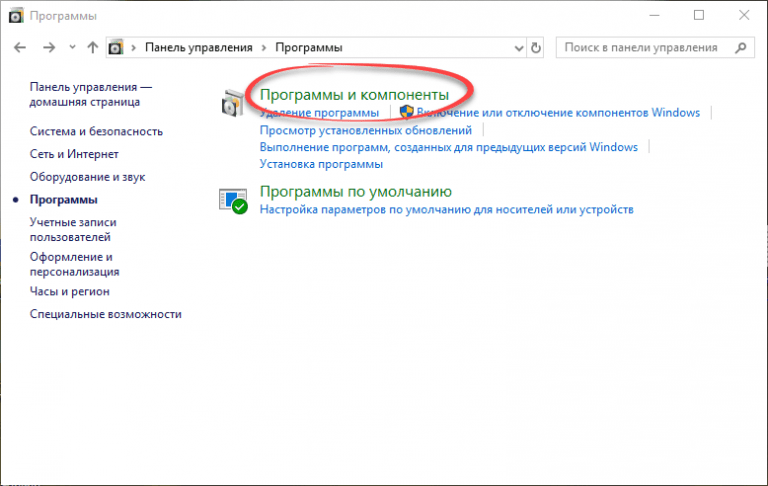Viewport: 768px width, 486px height.
Task: Open Настройка параметров по умолчанию для носителей
Action: coord(447,210)
